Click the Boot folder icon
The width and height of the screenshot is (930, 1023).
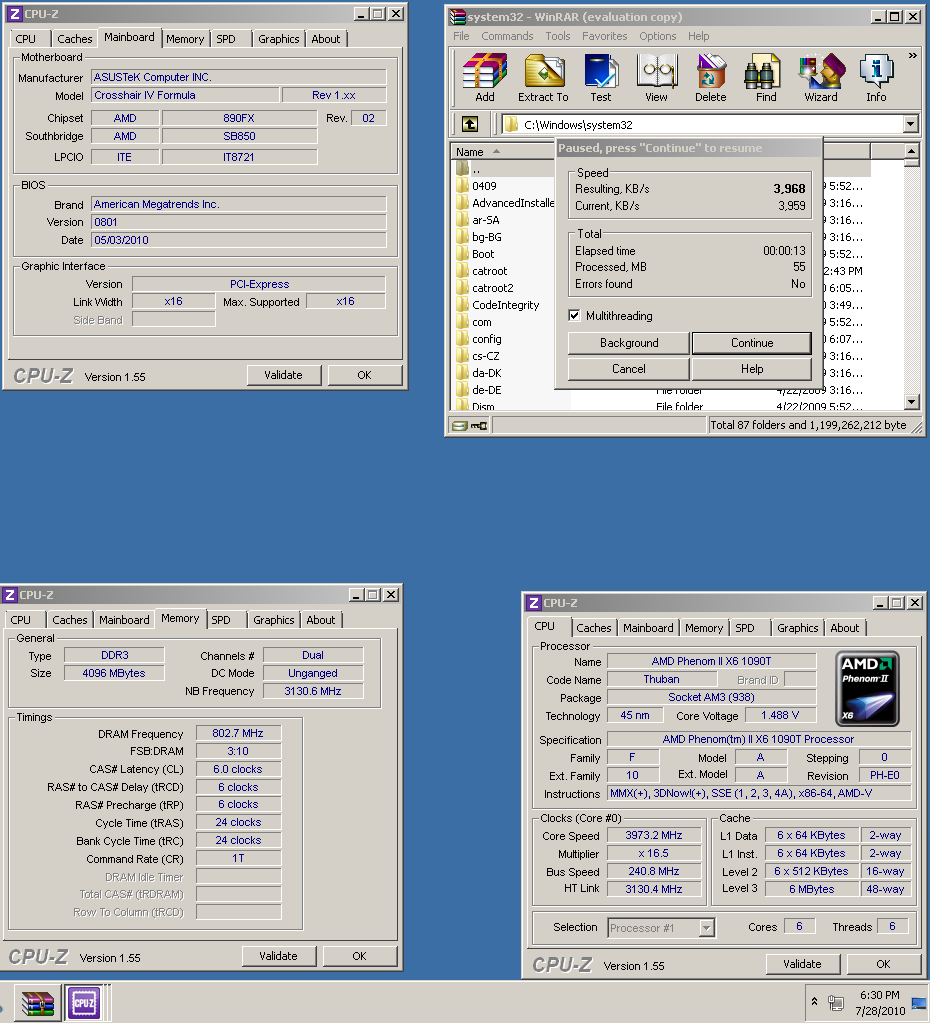[x=463, y=254]
